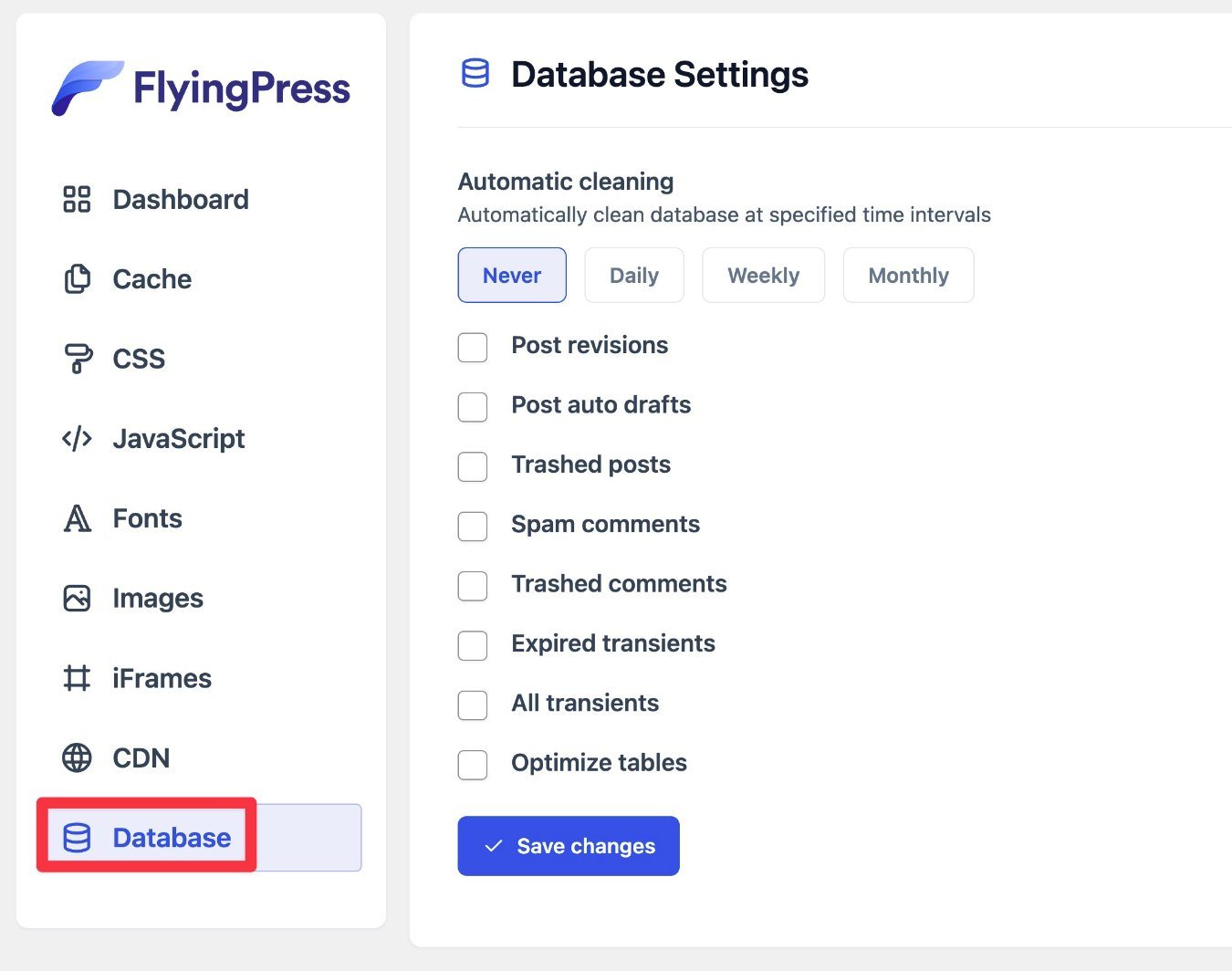Select the Database menu item
The width and height of the screenshot is (1232, 971).
[199, 838]
